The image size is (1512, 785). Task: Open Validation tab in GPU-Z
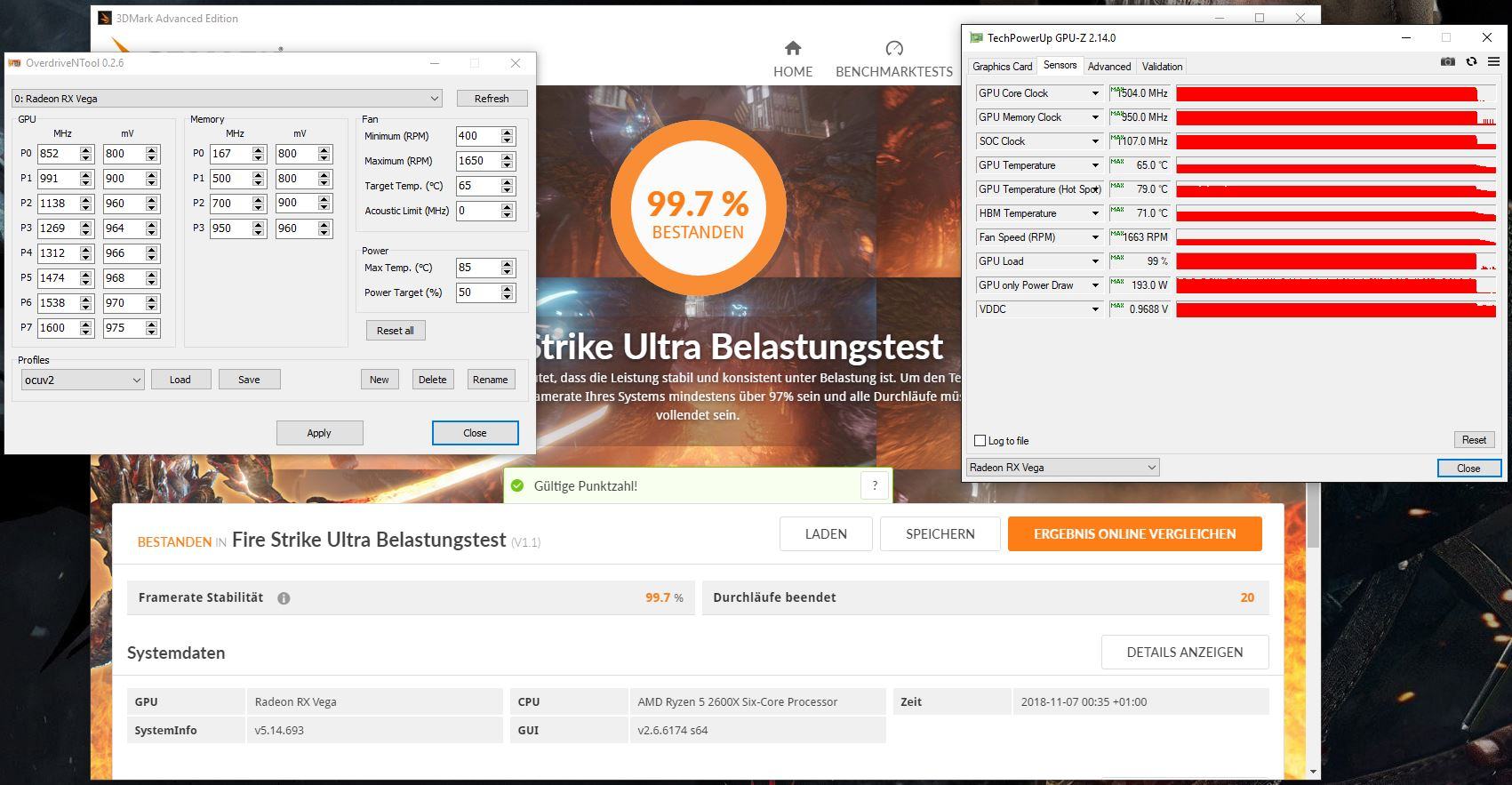tap(1162, 67)
